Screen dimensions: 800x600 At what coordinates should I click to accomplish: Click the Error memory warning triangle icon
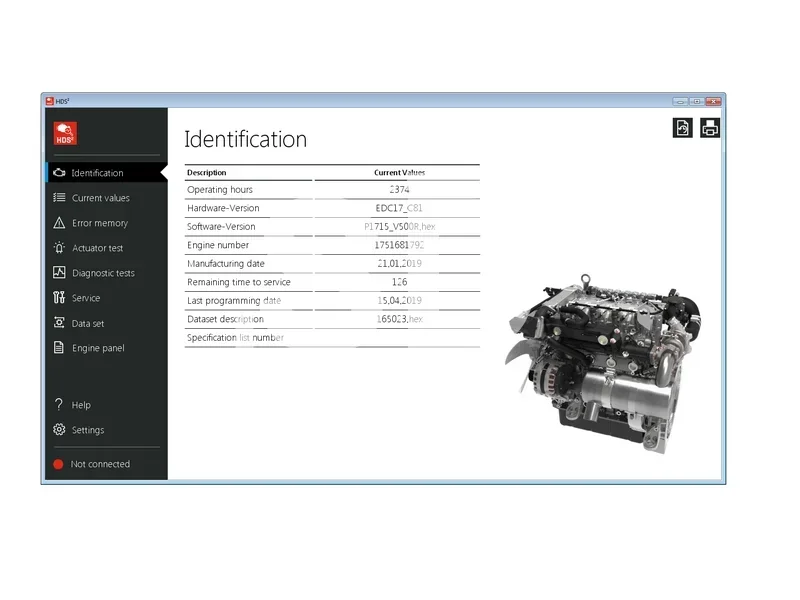58,222
